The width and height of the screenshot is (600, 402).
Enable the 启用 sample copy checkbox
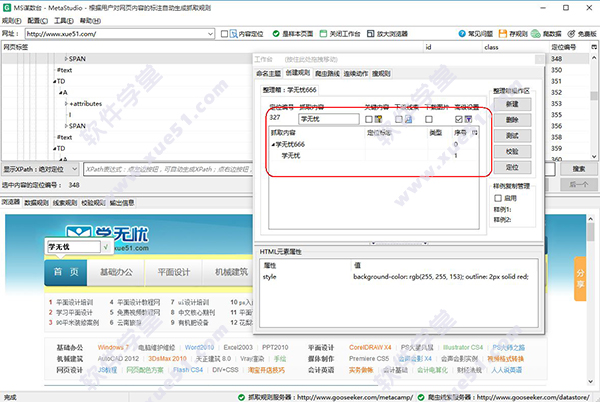coord(498,198)
